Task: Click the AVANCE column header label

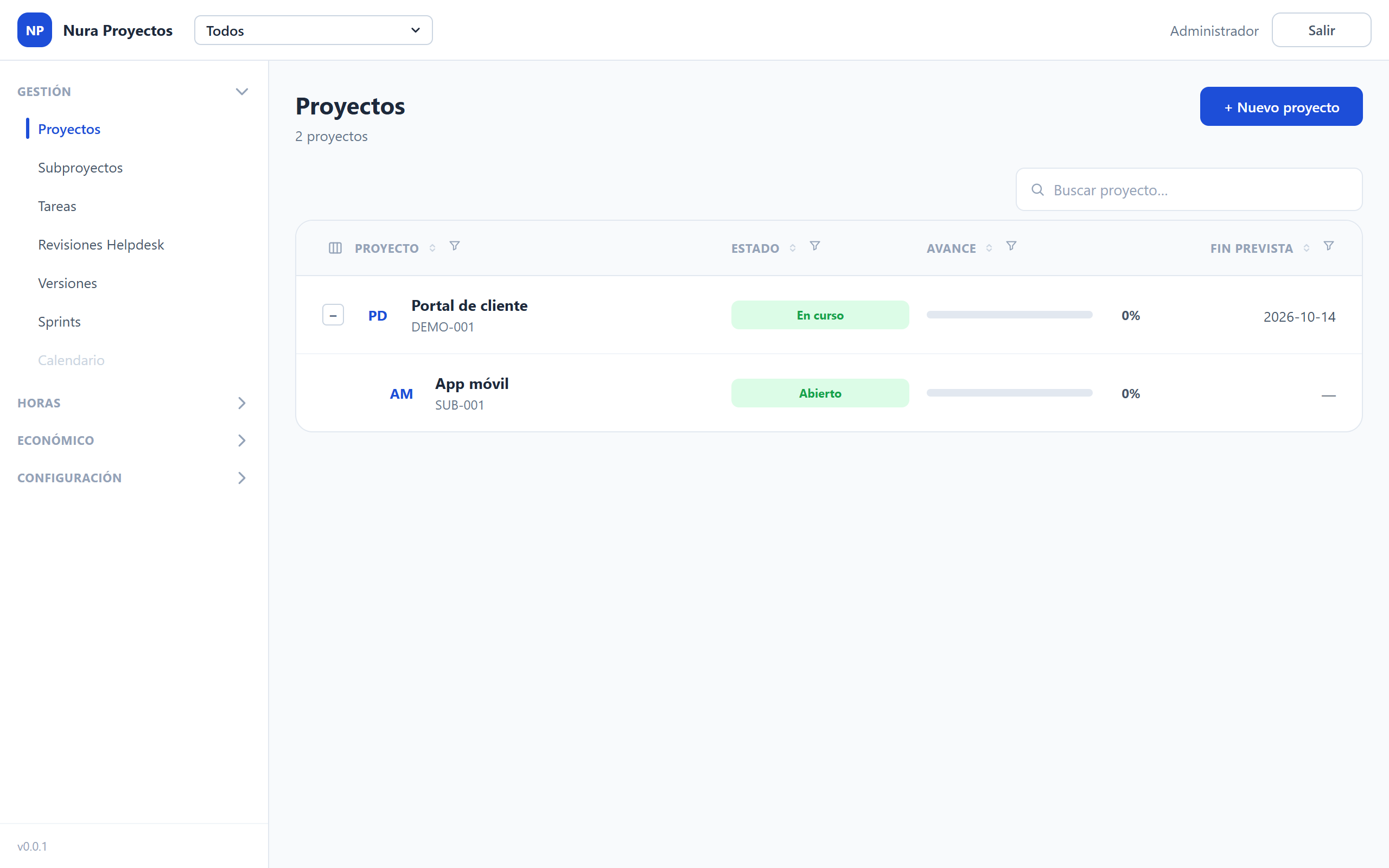Action: pyautogui.click(x=951, y=248)
